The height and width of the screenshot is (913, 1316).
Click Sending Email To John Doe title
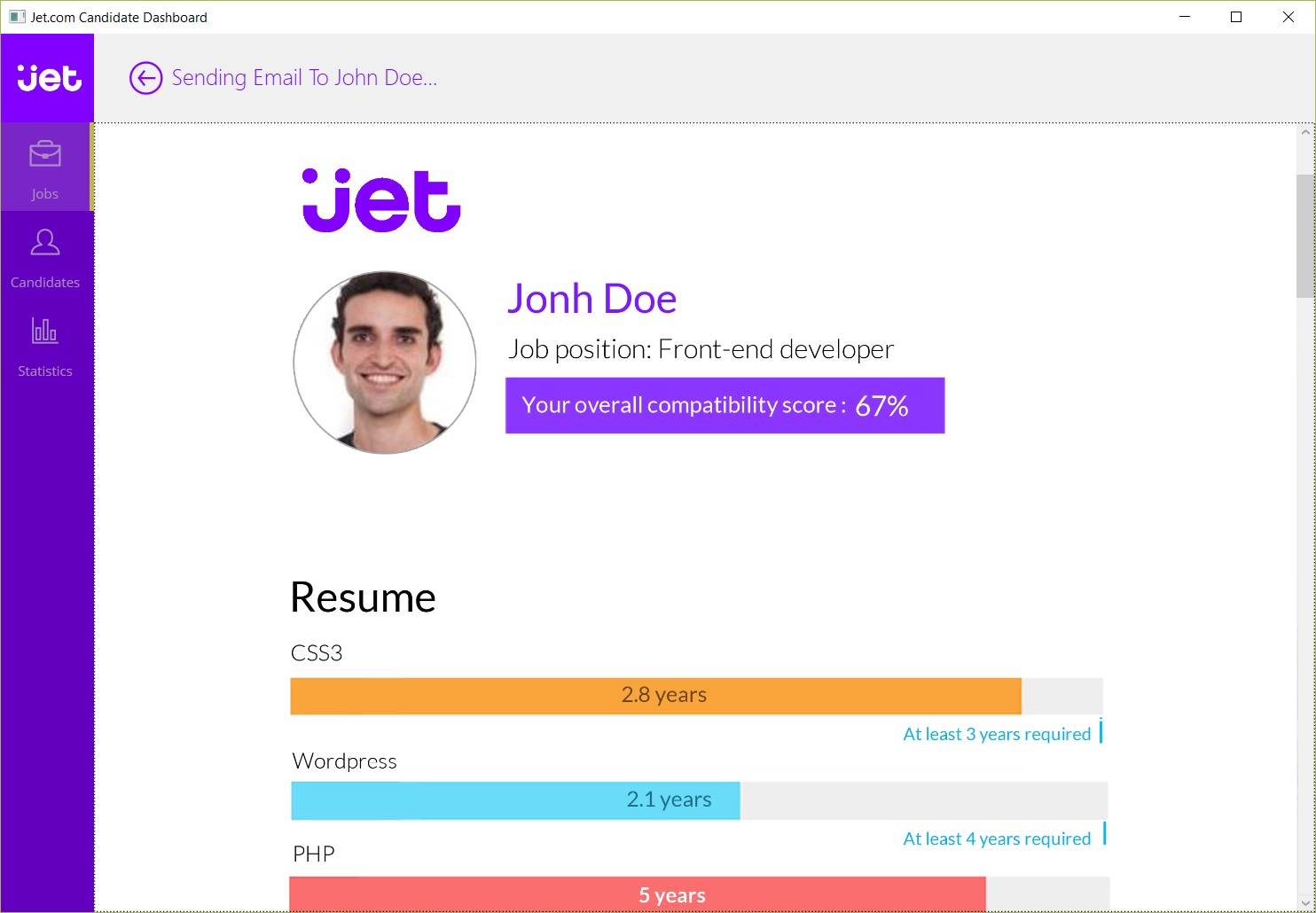point(304,78)
